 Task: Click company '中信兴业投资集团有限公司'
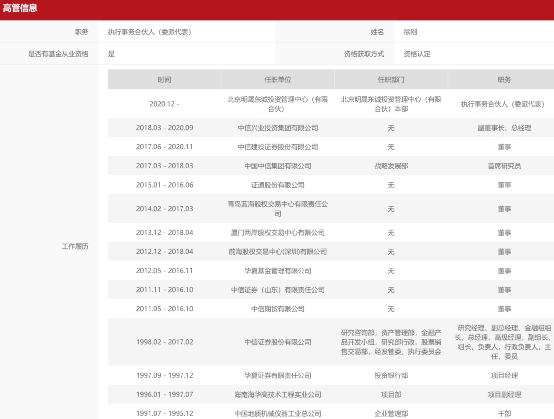(x=278, y=128)
